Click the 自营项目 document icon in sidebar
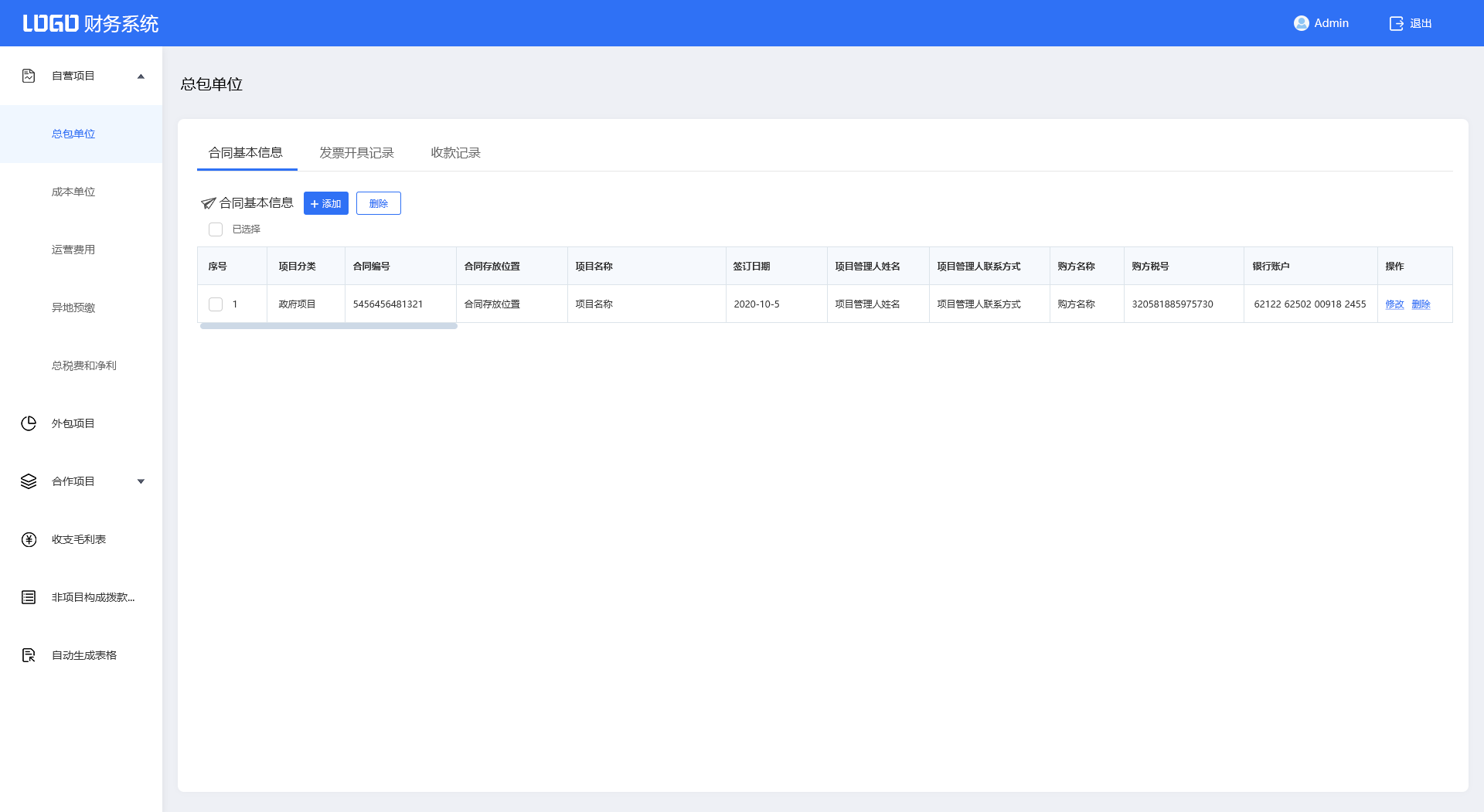The width and height of the screenshot is (1484, 812). point(29,76)
